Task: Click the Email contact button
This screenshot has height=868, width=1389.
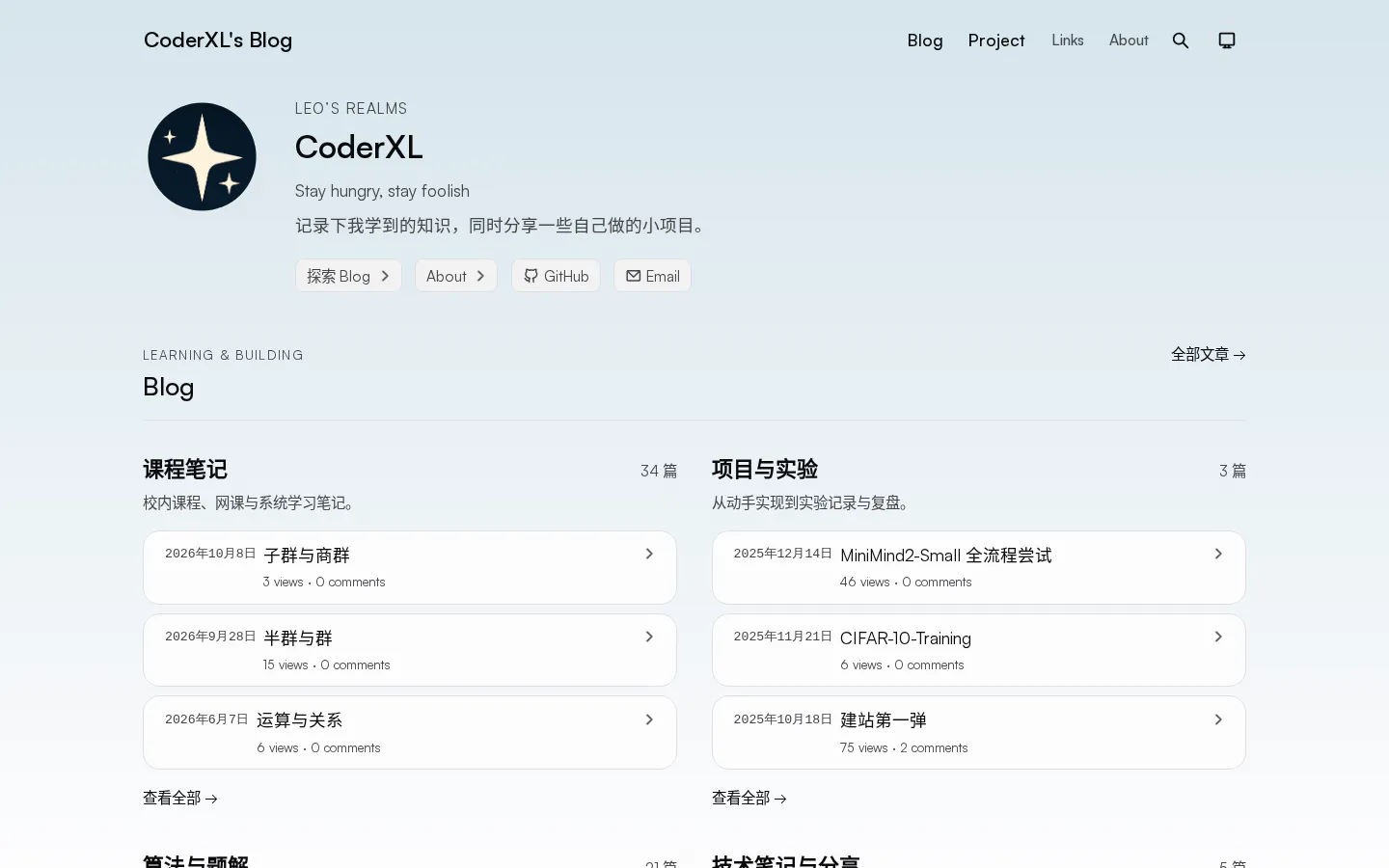Action: 652,276
